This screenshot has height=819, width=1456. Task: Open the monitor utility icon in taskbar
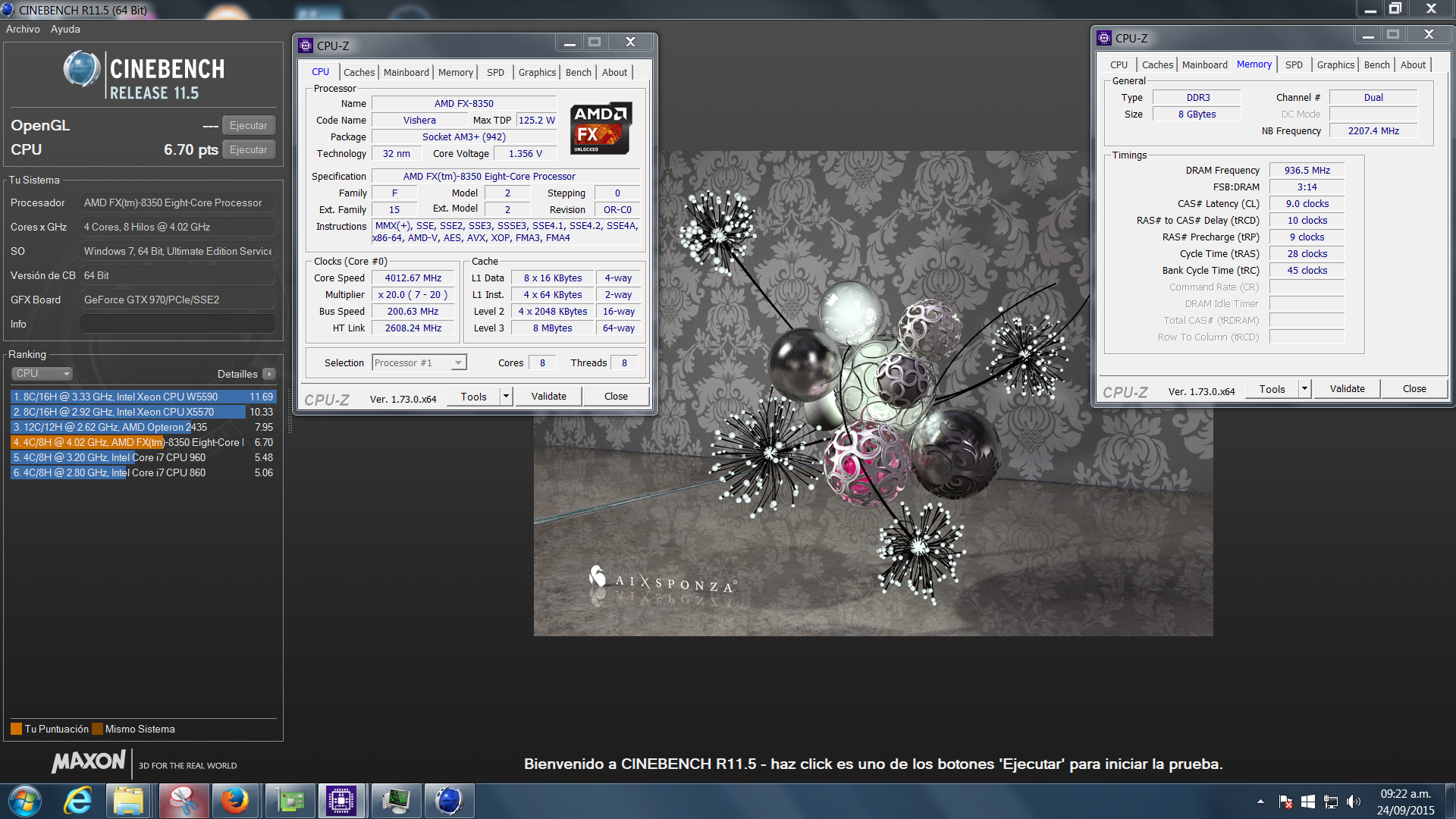coord(395,801)
